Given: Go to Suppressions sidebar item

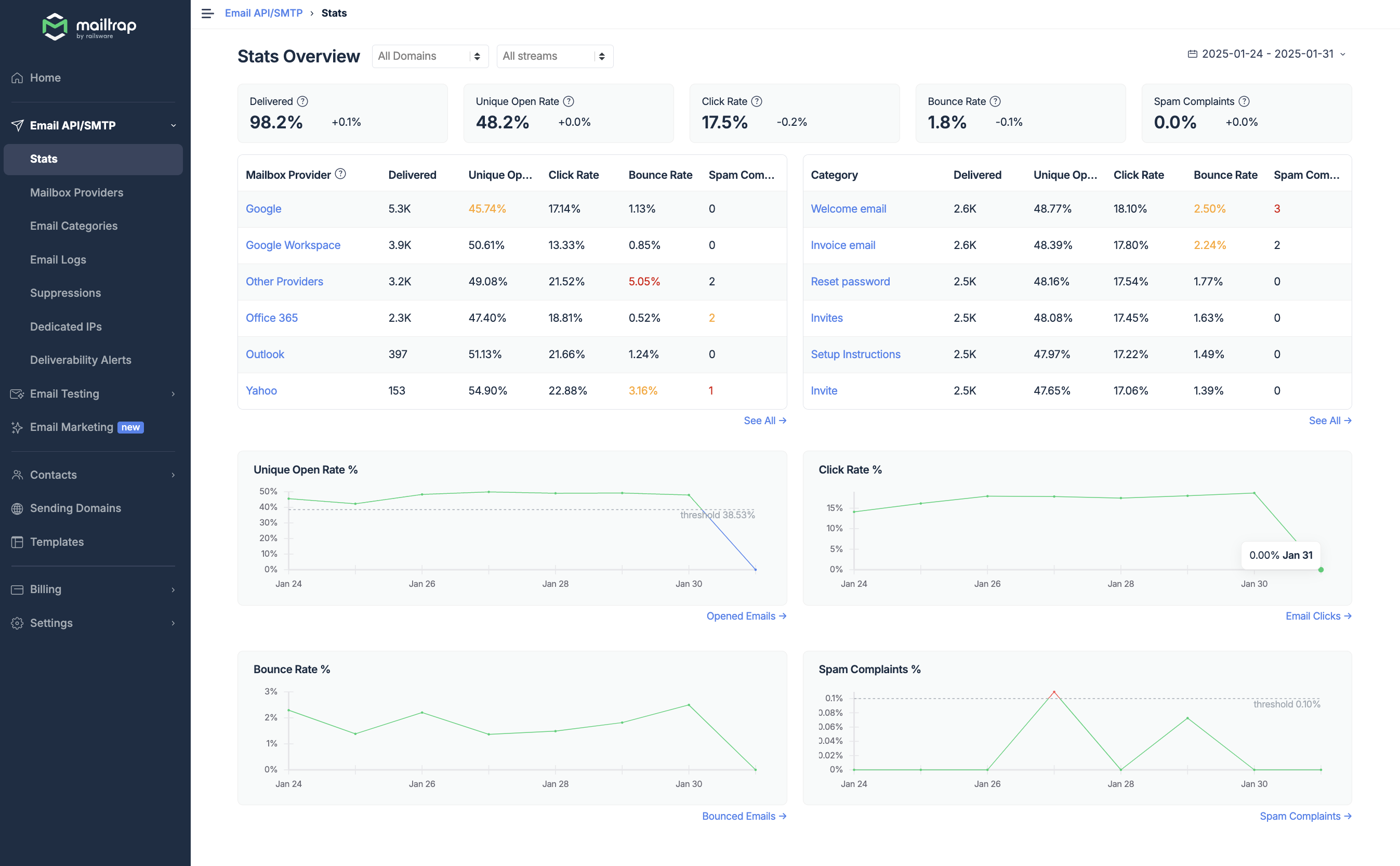Looking at the screenshot, I should (65, 293).
